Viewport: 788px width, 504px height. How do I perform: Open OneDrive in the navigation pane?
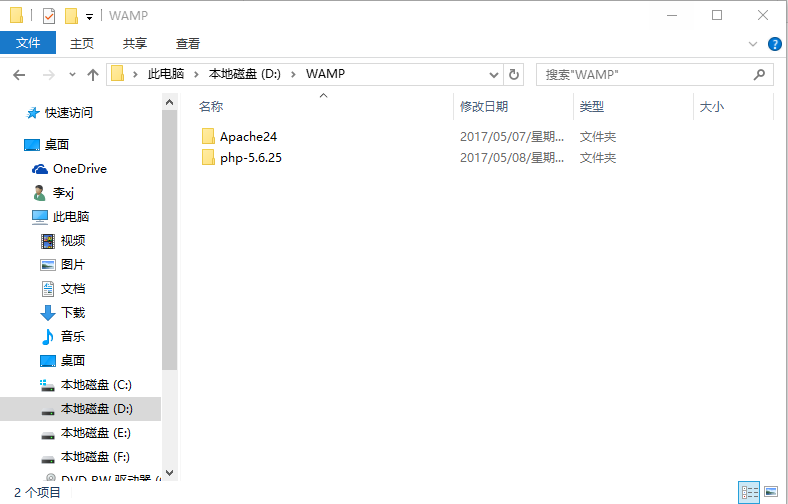(80, 169)
